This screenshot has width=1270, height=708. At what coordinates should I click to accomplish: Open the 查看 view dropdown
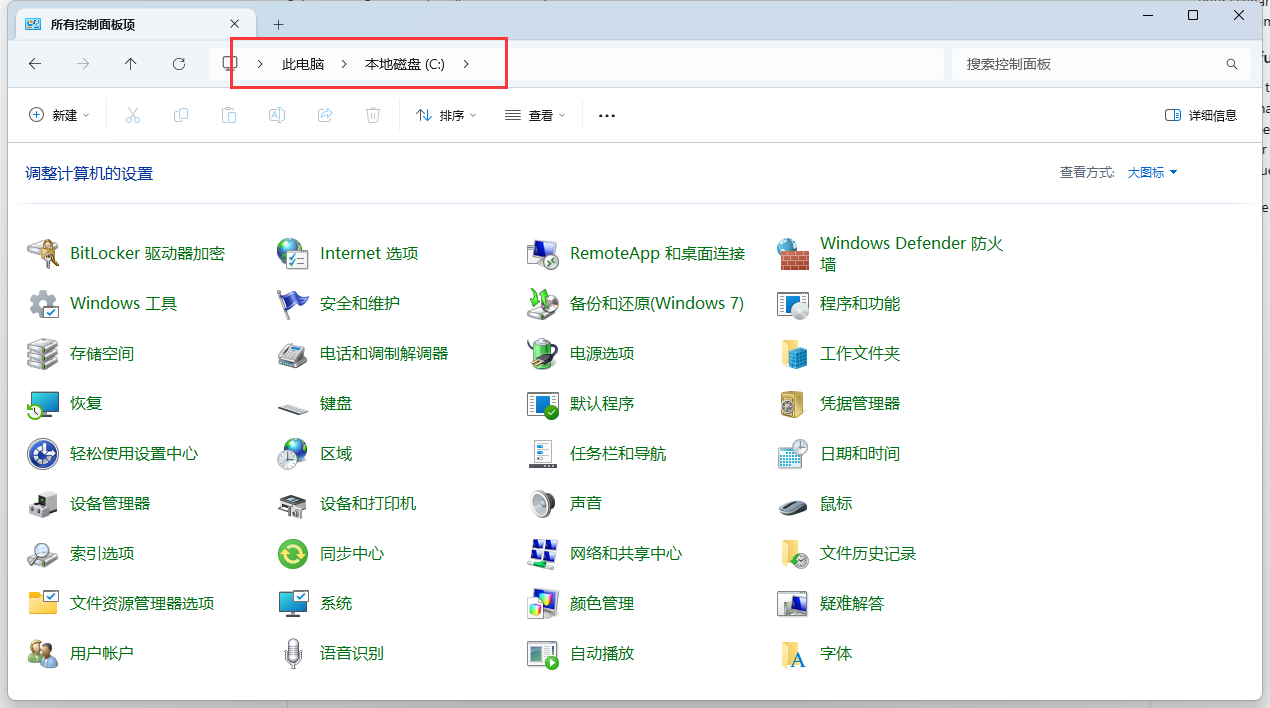pyautogui.click(x=535, y=116)
